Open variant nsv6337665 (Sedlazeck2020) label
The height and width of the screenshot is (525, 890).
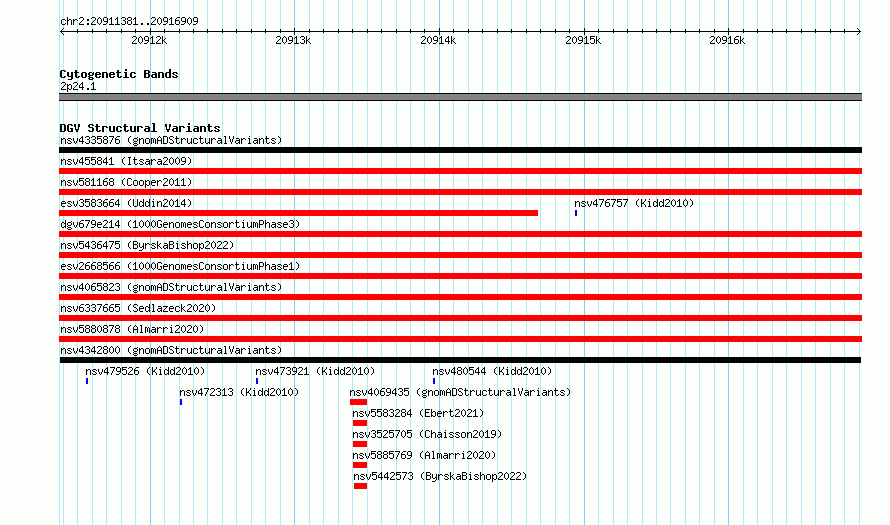[138, 308]
